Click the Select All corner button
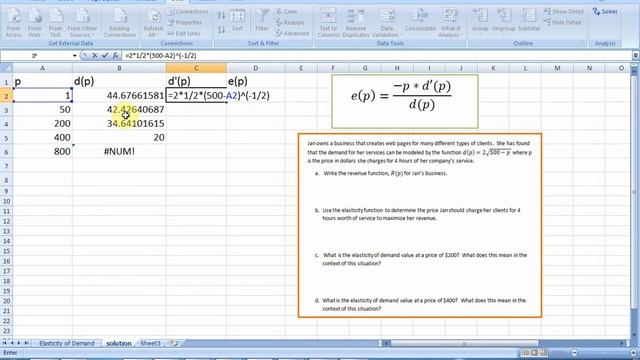640x360 pixels. [x=6, y=68]
